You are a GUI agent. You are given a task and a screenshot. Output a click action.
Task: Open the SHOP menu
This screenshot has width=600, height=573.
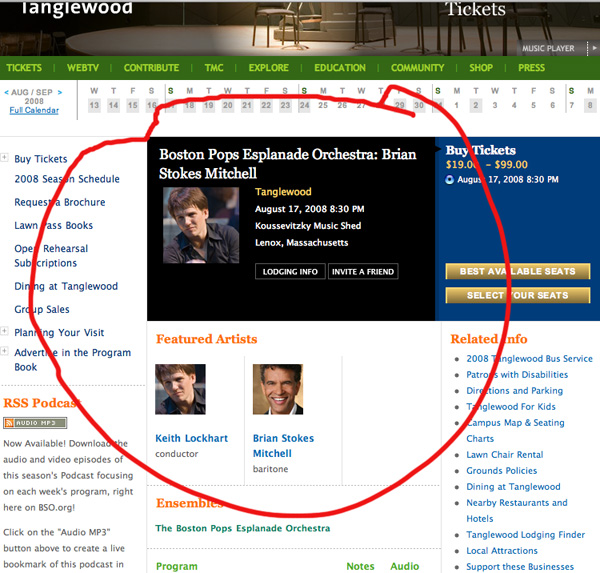(x=481, y=68)
